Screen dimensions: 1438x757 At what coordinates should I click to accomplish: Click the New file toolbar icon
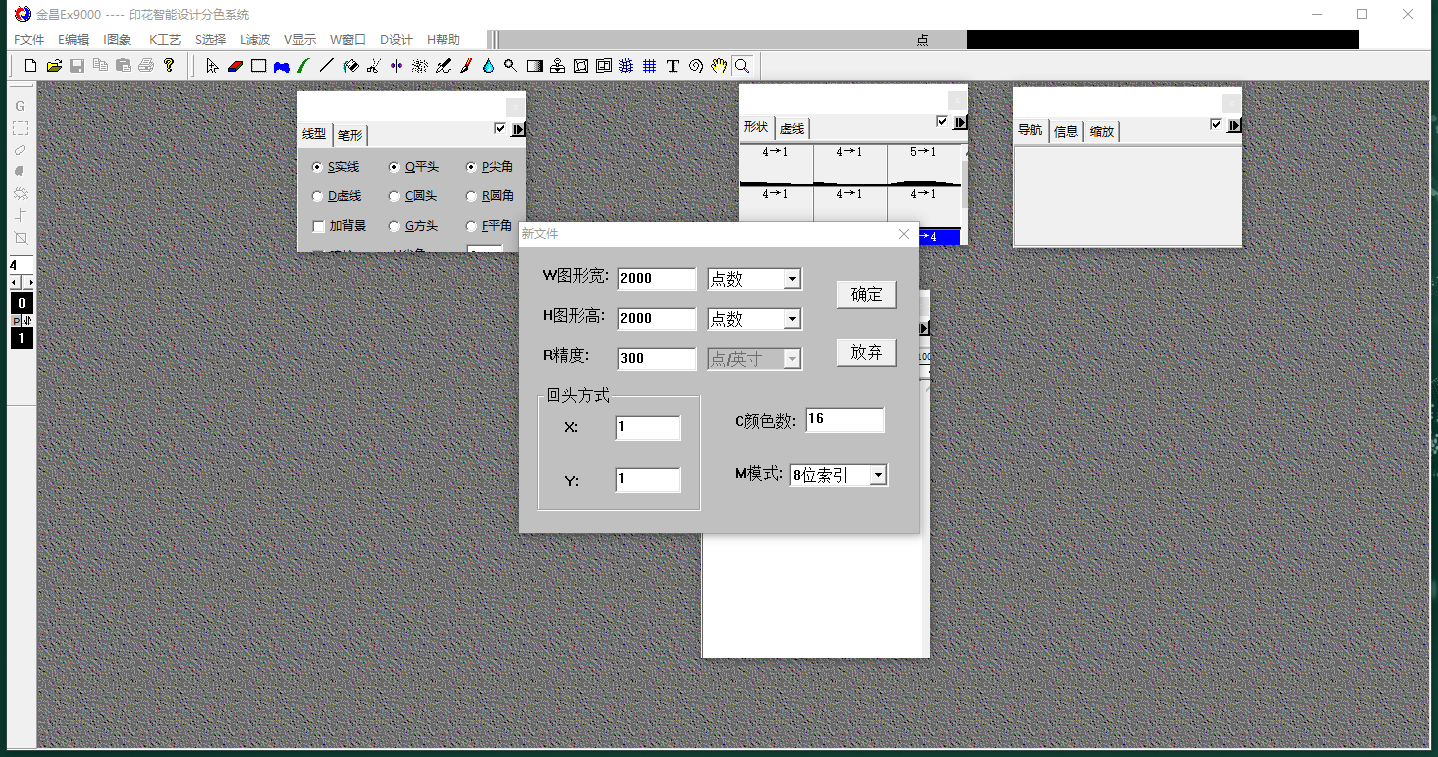tap(30, 66)
